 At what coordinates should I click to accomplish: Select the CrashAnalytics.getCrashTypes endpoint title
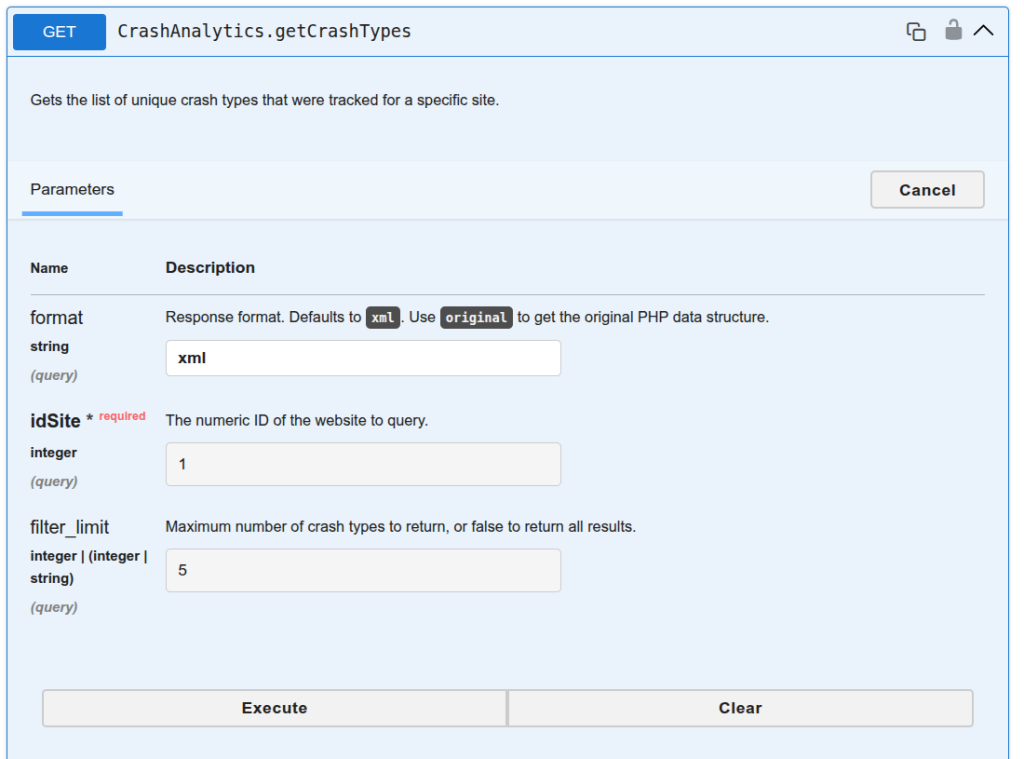[x=264, y=31]
